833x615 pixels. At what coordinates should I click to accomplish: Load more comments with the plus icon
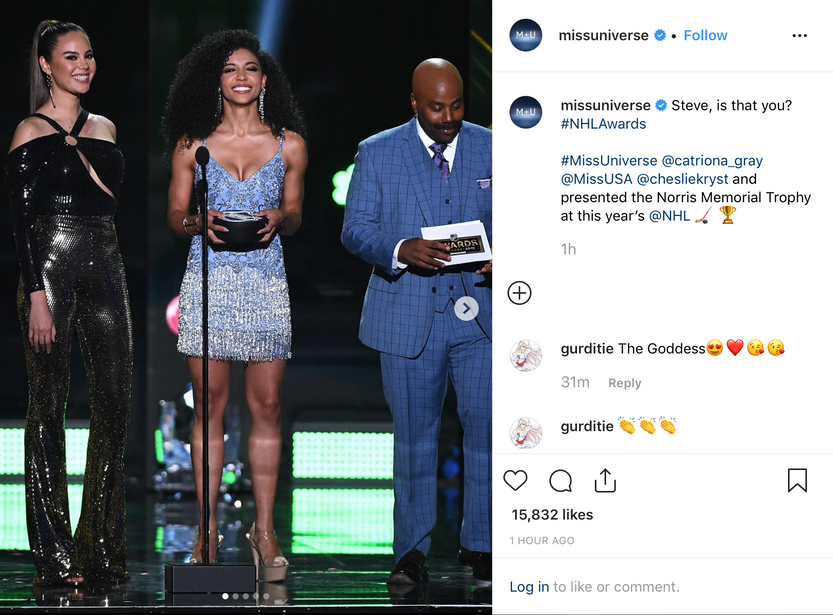(520, 293)
